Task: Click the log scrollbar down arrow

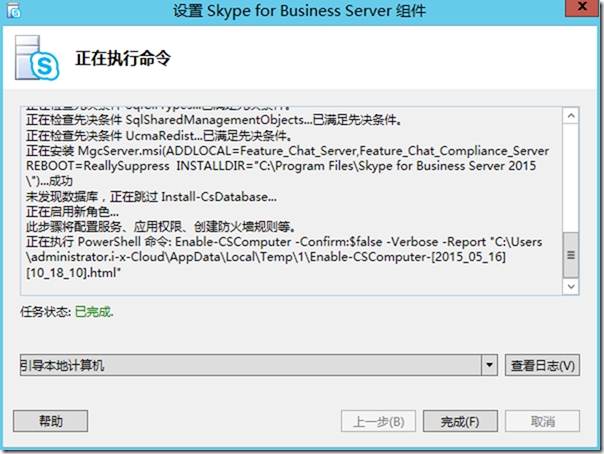Action: point(571,286)
